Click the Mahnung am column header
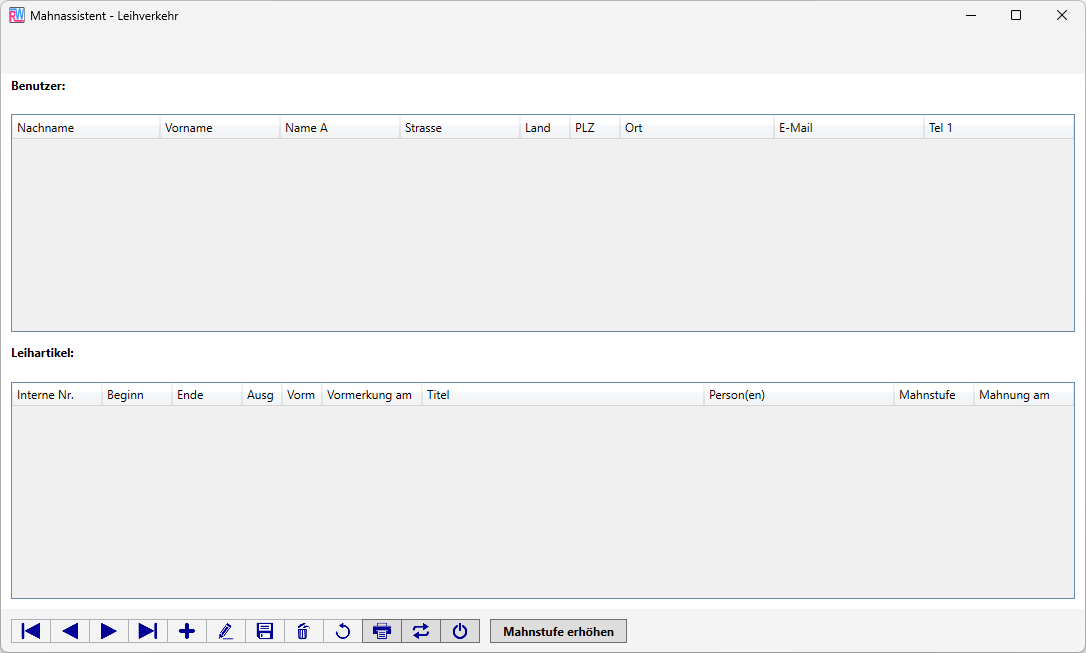The width and height of the screenshot is (1086, 653). pyautogui.click(x=1024, y=395)
